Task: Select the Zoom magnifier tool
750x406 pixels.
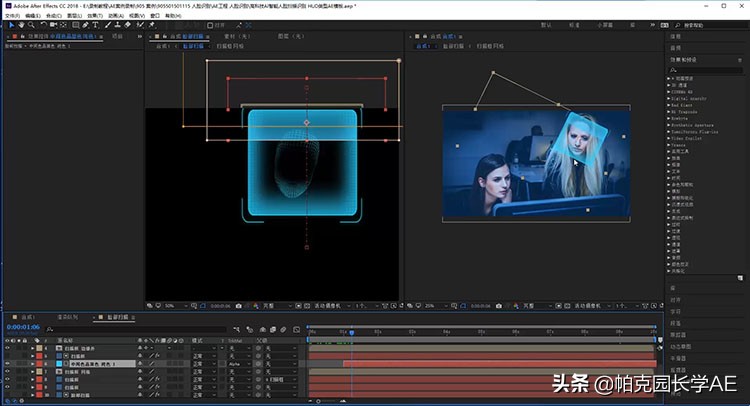Action: [x=29, y=27]
